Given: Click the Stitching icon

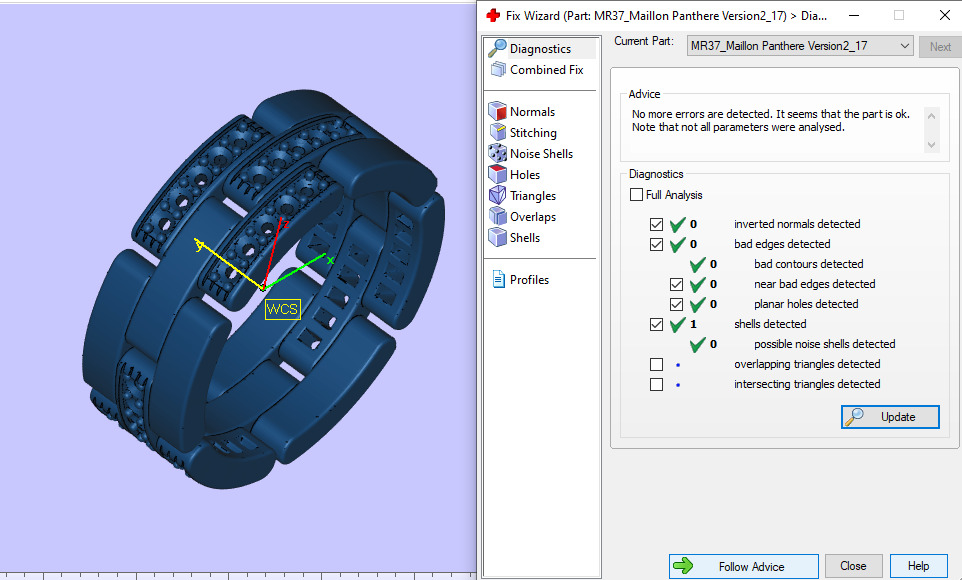Looking at the screenshot, I should [497, 132].
